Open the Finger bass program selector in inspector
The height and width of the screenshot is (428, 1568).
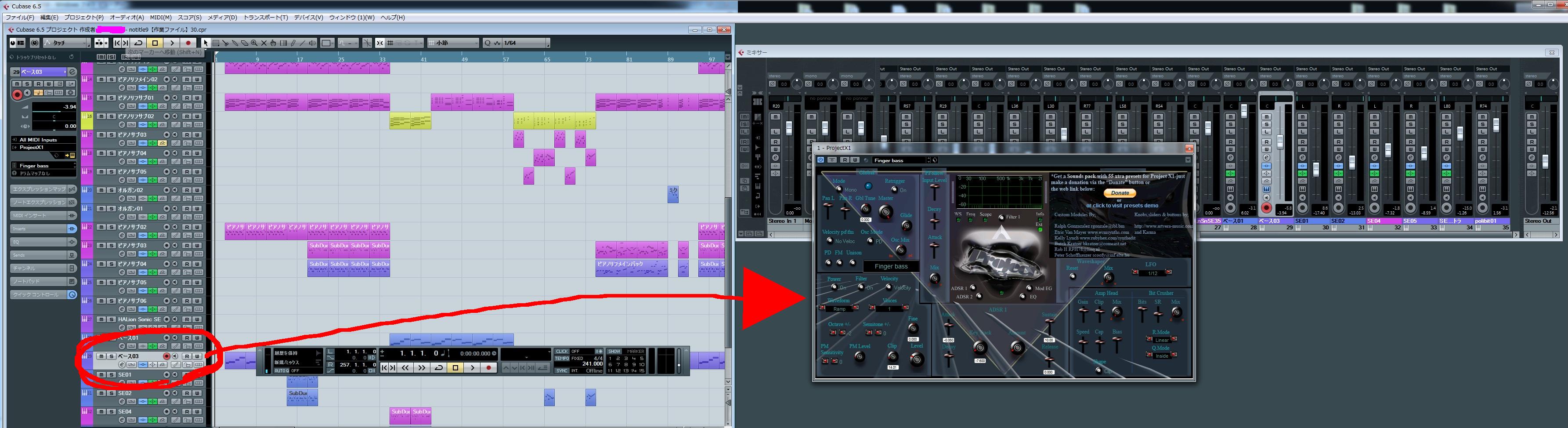44,166
